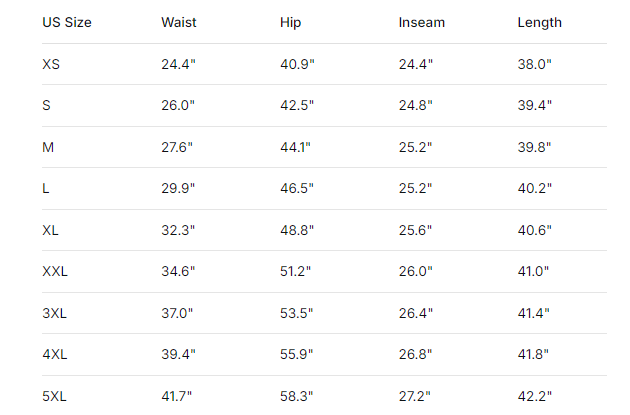630x415 pixels.
Task: Click the 32.3" waist value for XL
Action: coord(178,230)
